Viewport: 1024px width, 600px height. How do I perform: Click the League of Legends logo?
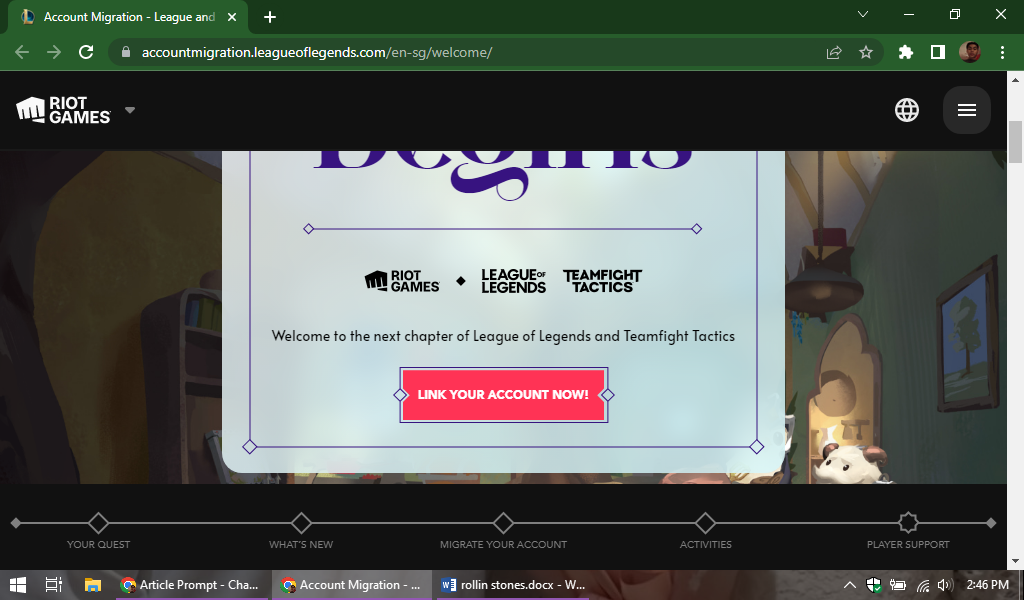pos(513,281)
